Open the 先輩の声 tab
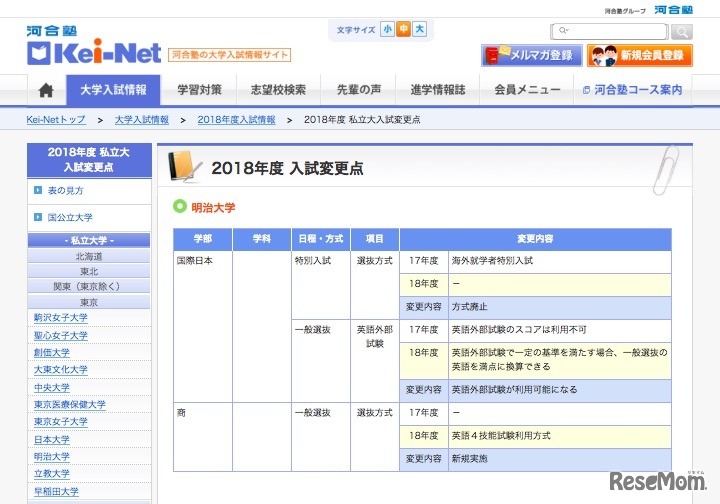Screen dimensions: 720x504 click(x=359, y=90)
